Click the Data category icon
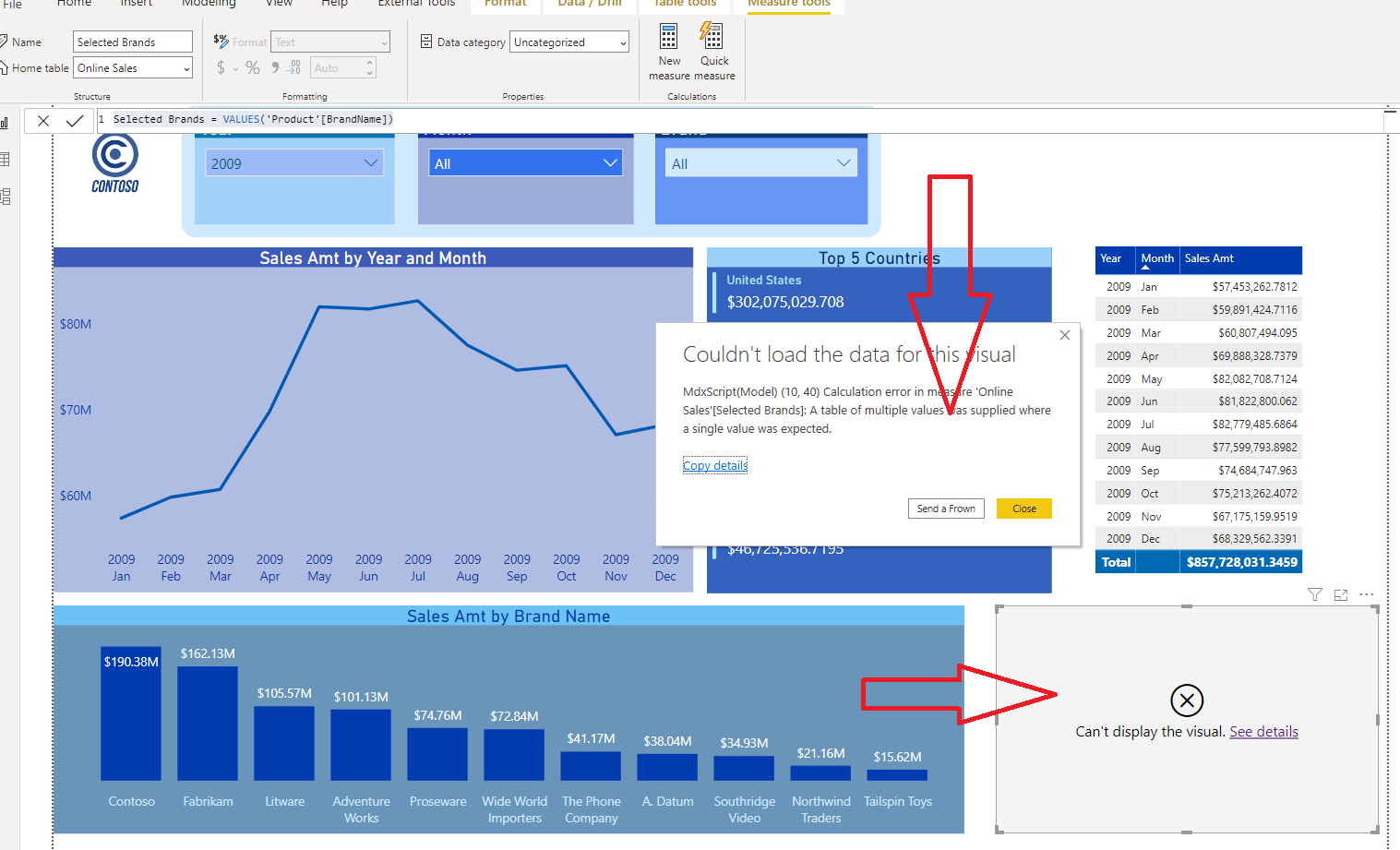 pos(426,42)
